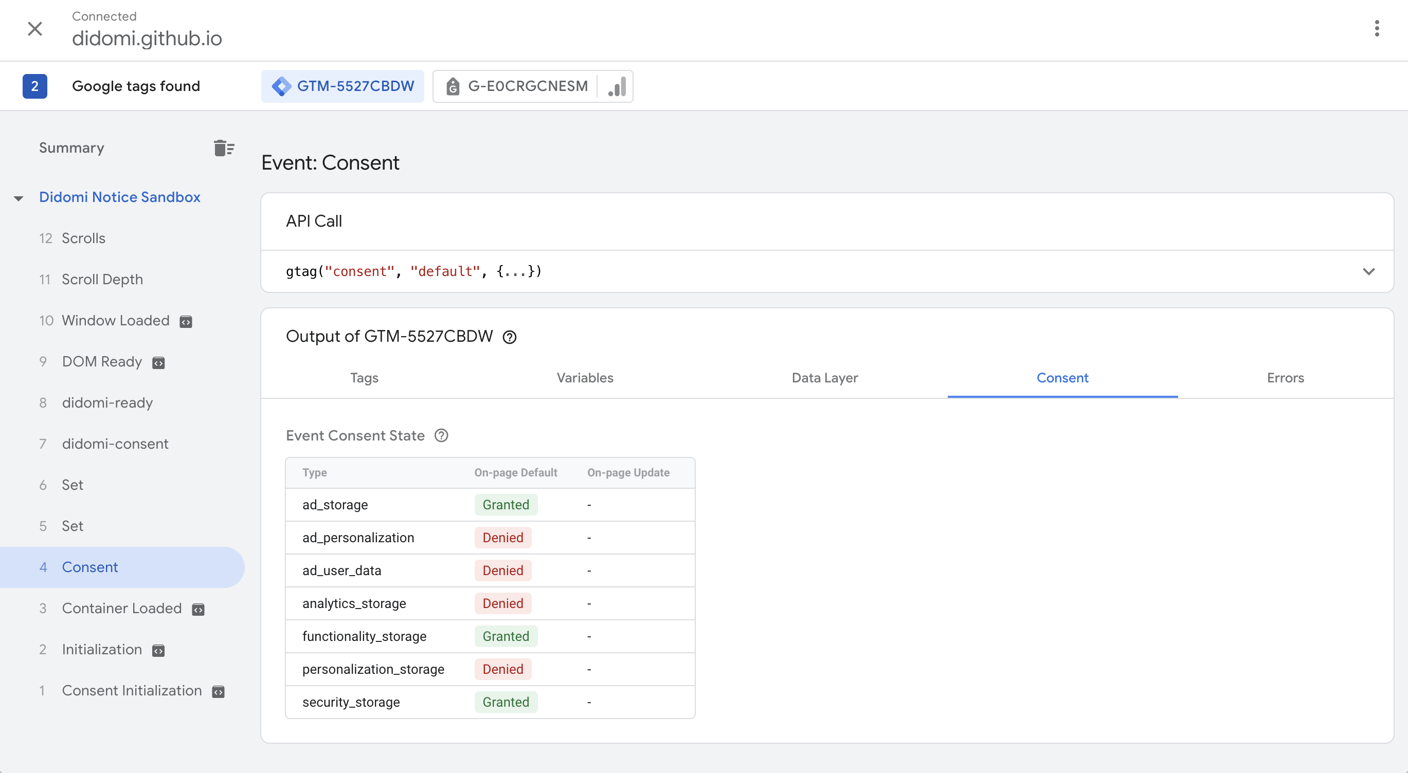
Task: Open help tooltip for Event Consent State
Action: coord(441,435)
